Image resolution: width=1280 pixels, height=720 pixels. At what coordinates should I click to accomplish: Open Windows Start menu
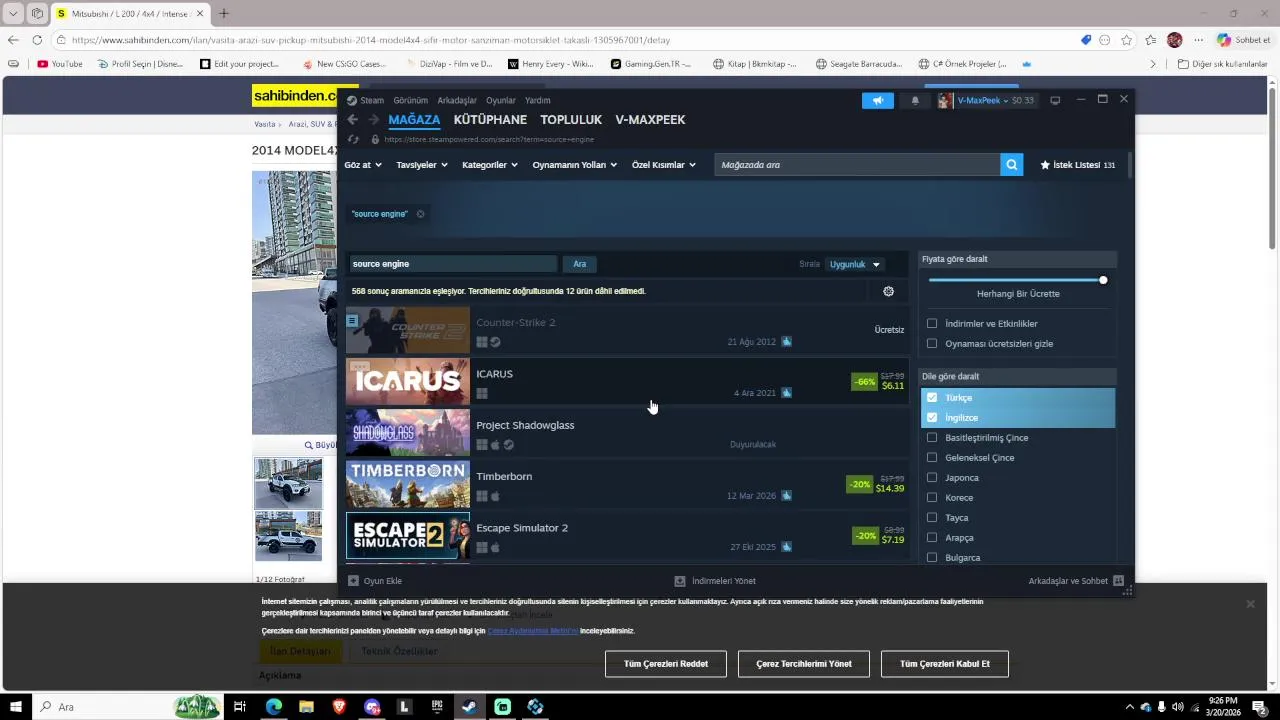tap(16, 707)
